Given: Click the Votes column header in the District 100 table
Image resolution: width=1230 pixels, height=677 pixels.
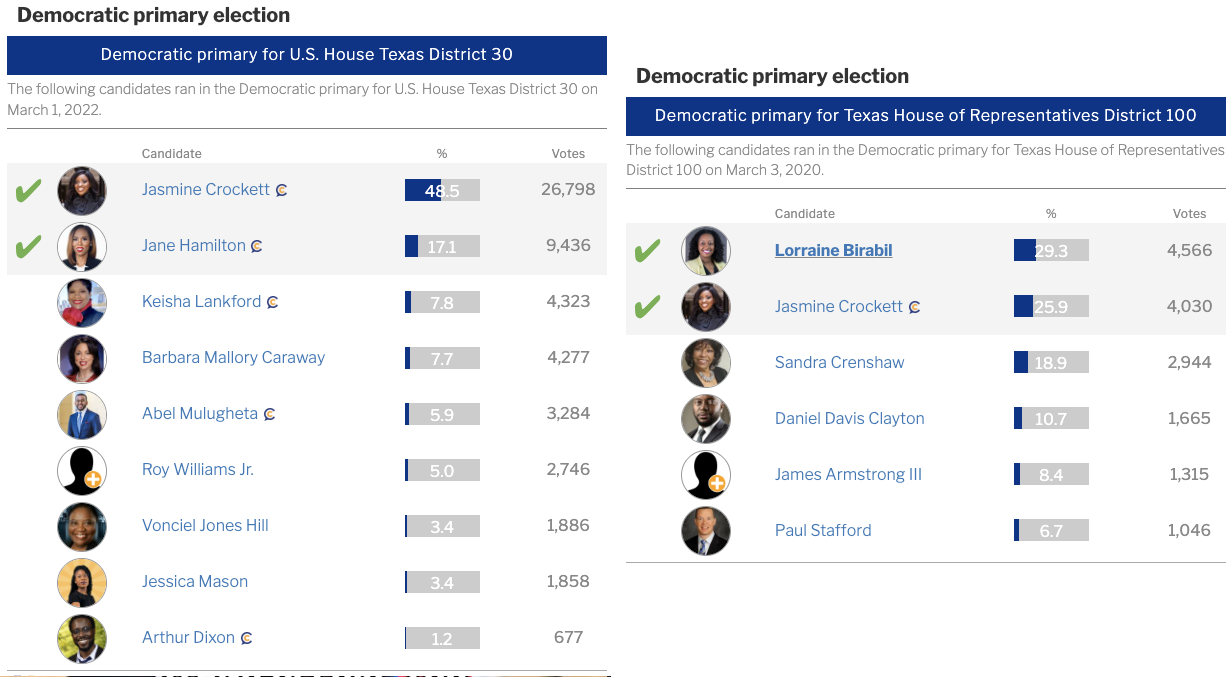Looking at the screenshot, I should [1189, 214].
